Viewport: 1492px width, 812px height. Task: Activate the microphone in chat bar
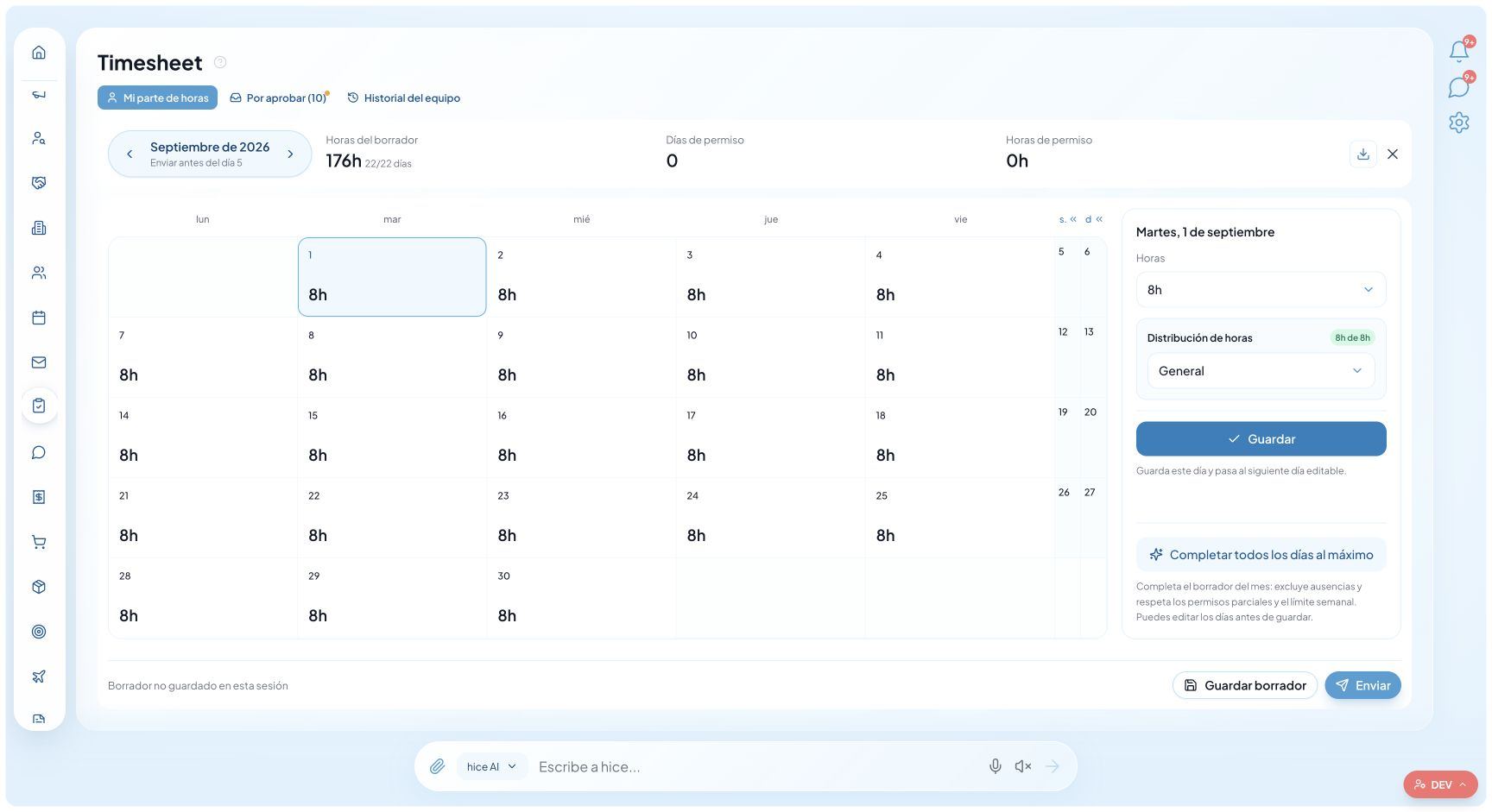click(996, 766)
